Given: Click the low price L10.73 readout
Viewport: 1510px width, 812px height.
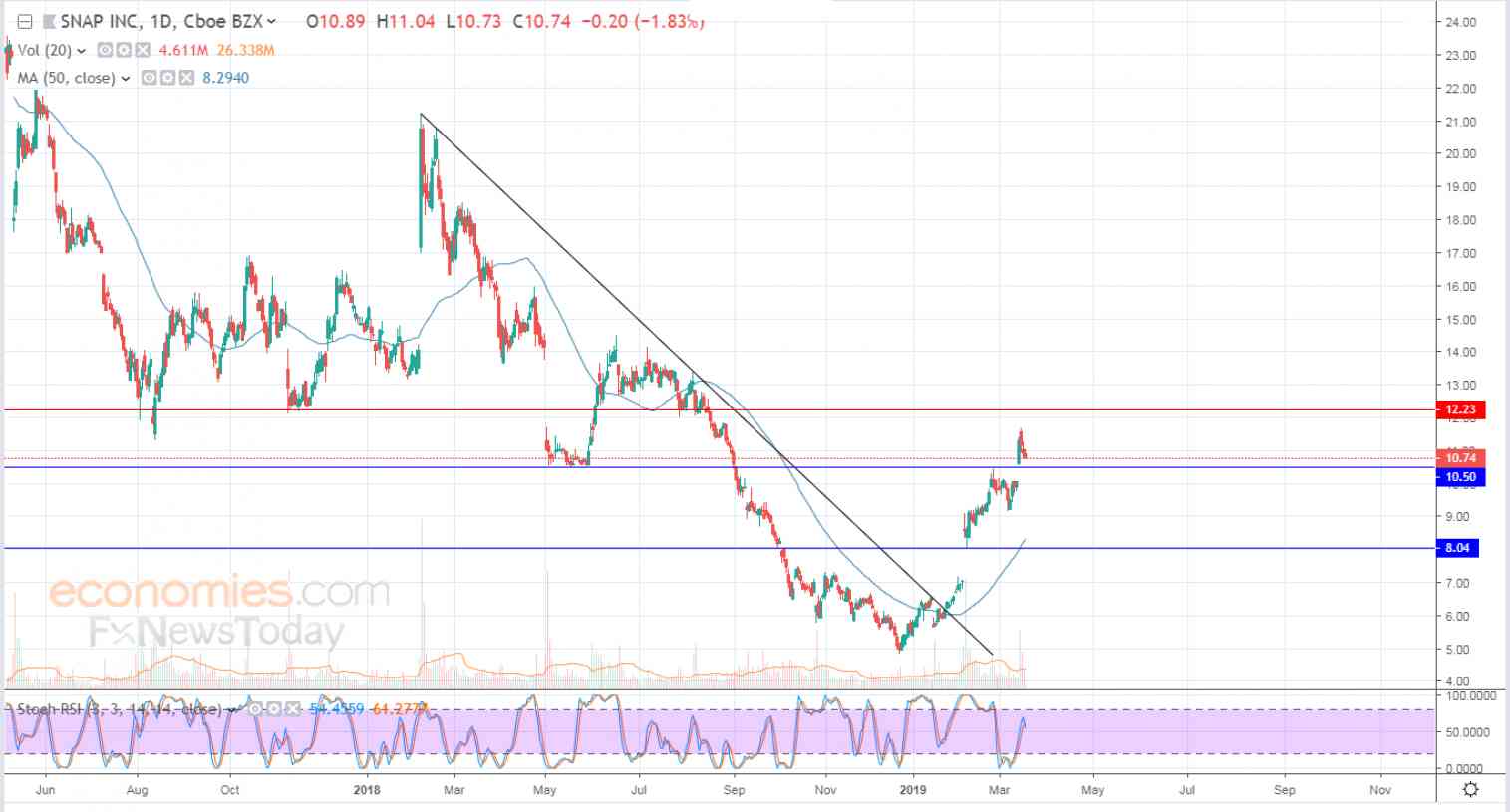Looking at the screenshot, I should (473, 21).
